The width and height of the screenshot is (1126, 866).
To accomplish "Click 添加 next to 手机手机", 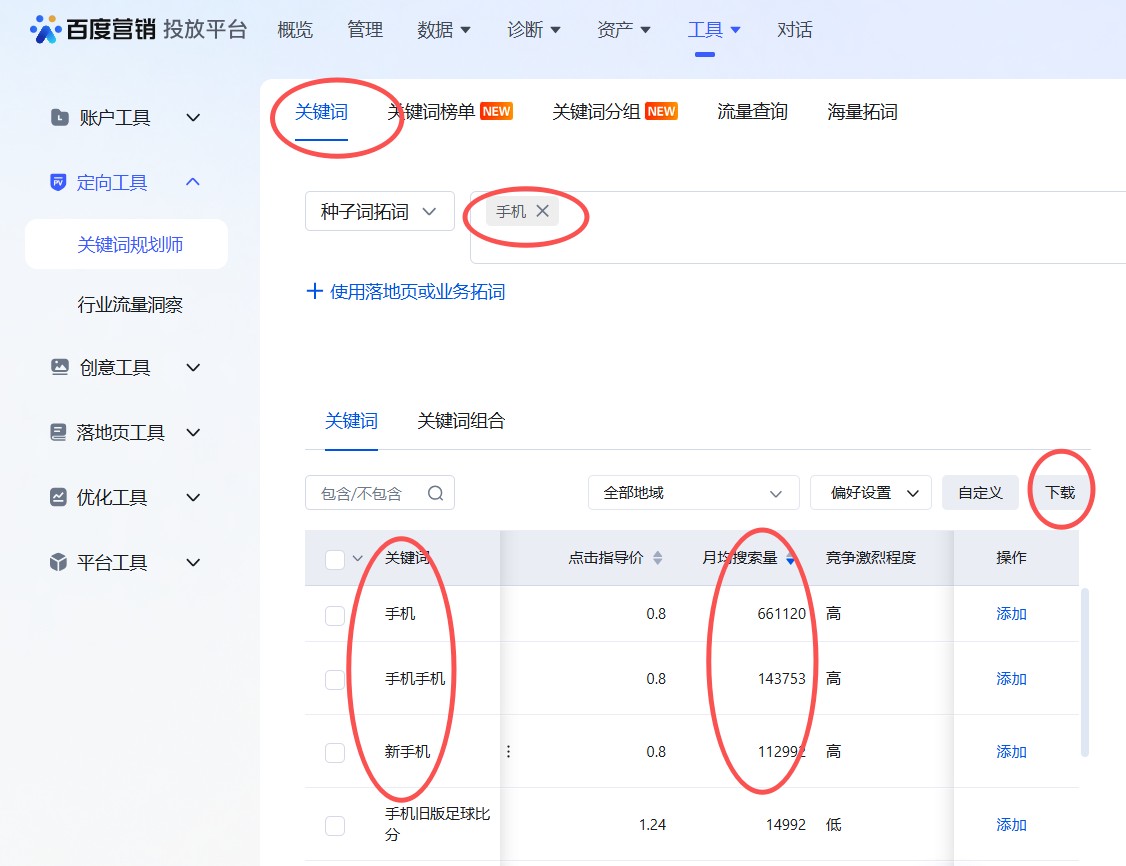I will pos(1011,678).
